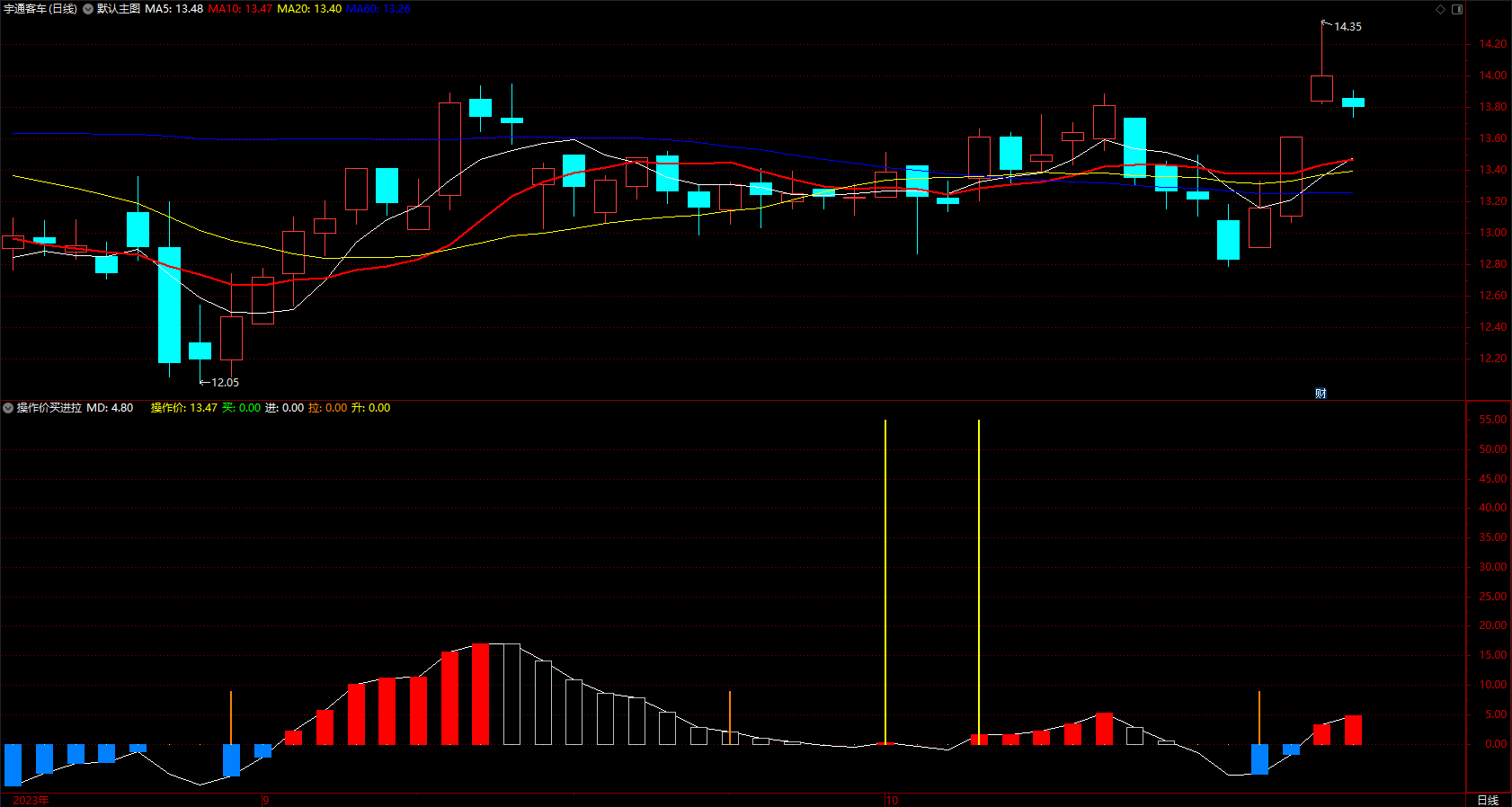Image resolution: width=1512 pixels, height=807 pixels.
Task: Select the 默认主图 indicator label
Action: tap(119, 9)
